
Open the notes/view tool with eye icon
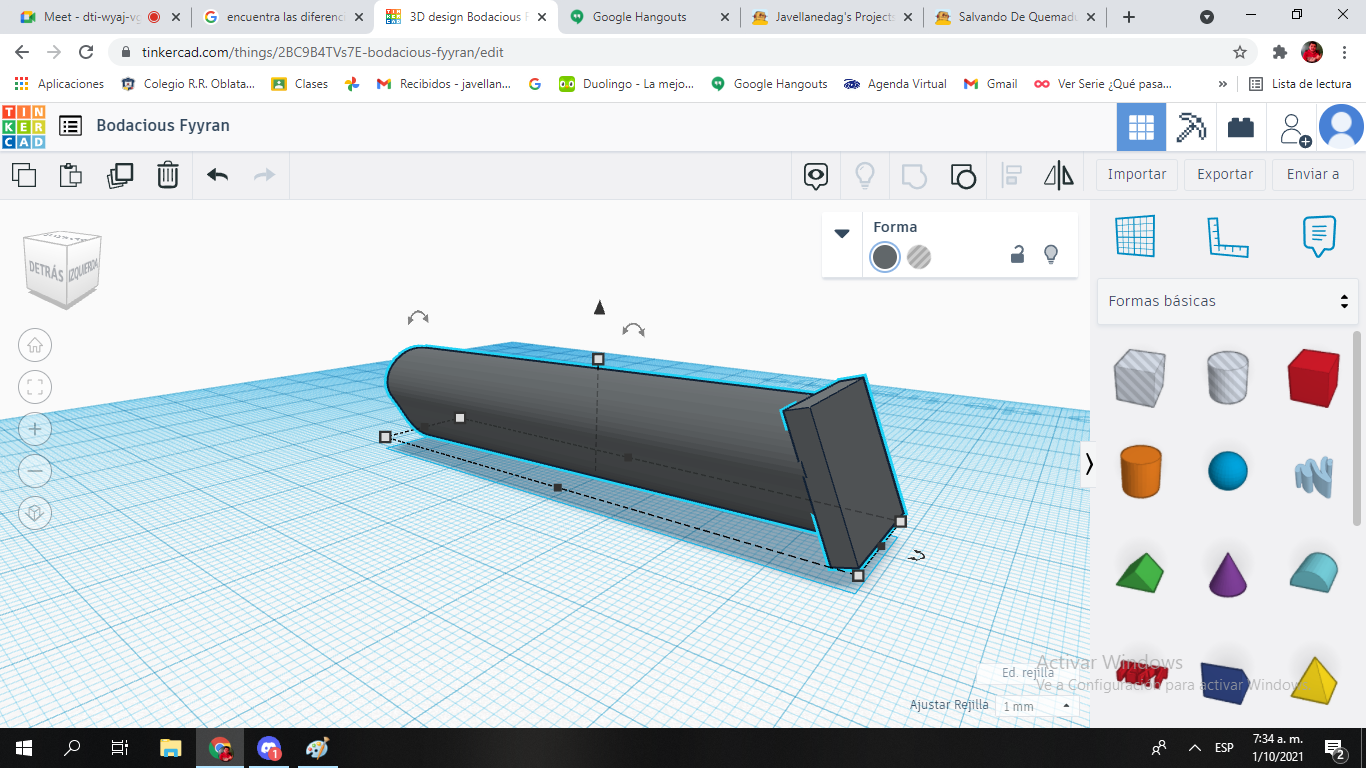(x=816, y=176)
